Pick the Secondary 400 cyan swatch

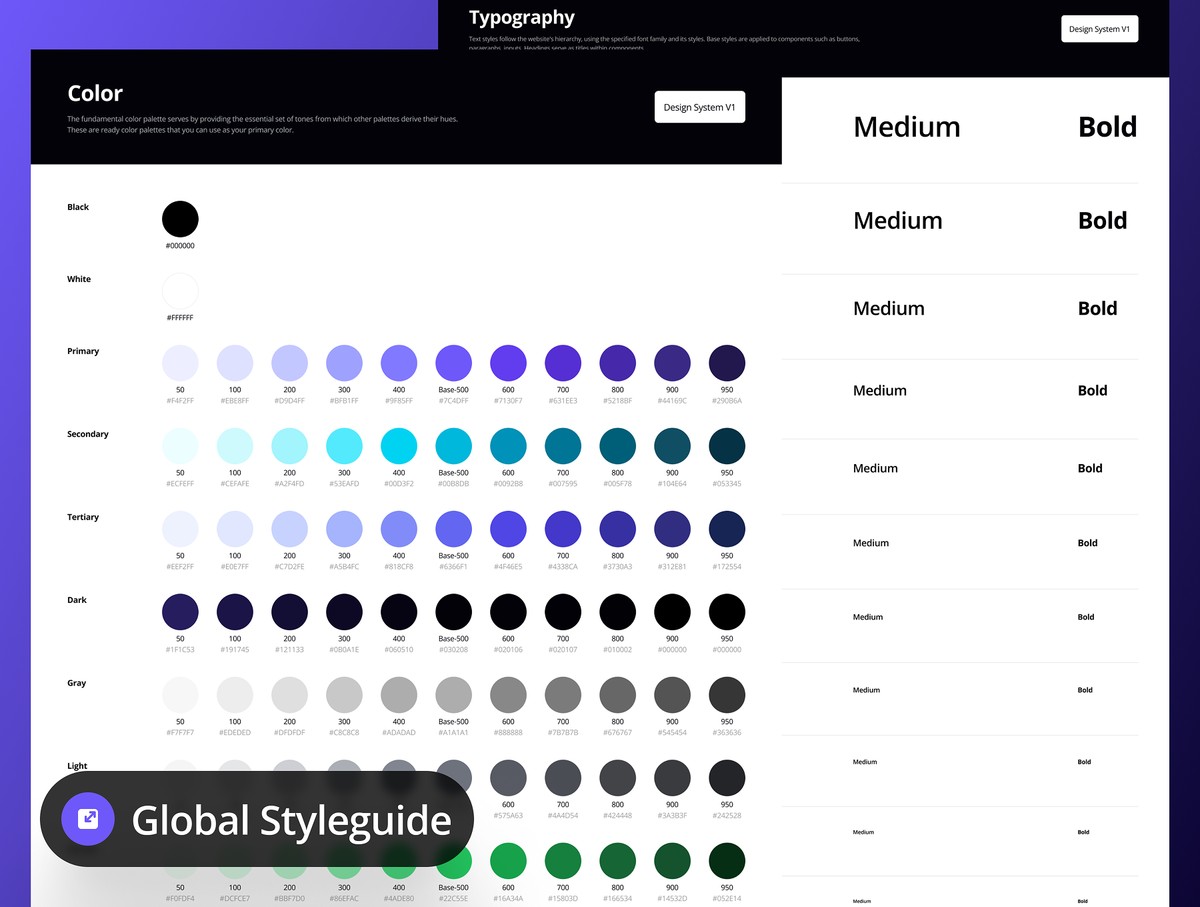tap(399, 445)
